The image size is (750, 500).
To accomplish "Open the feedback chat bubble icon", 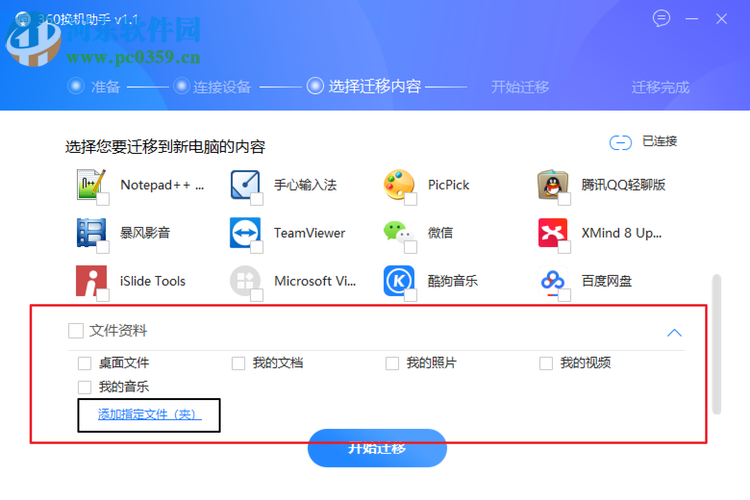I will click(661, 19).
